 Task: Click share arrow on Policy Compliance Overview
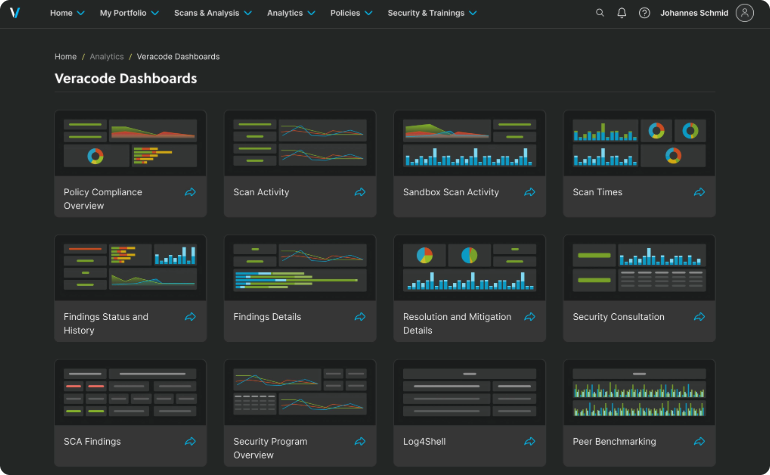[190, 192]
